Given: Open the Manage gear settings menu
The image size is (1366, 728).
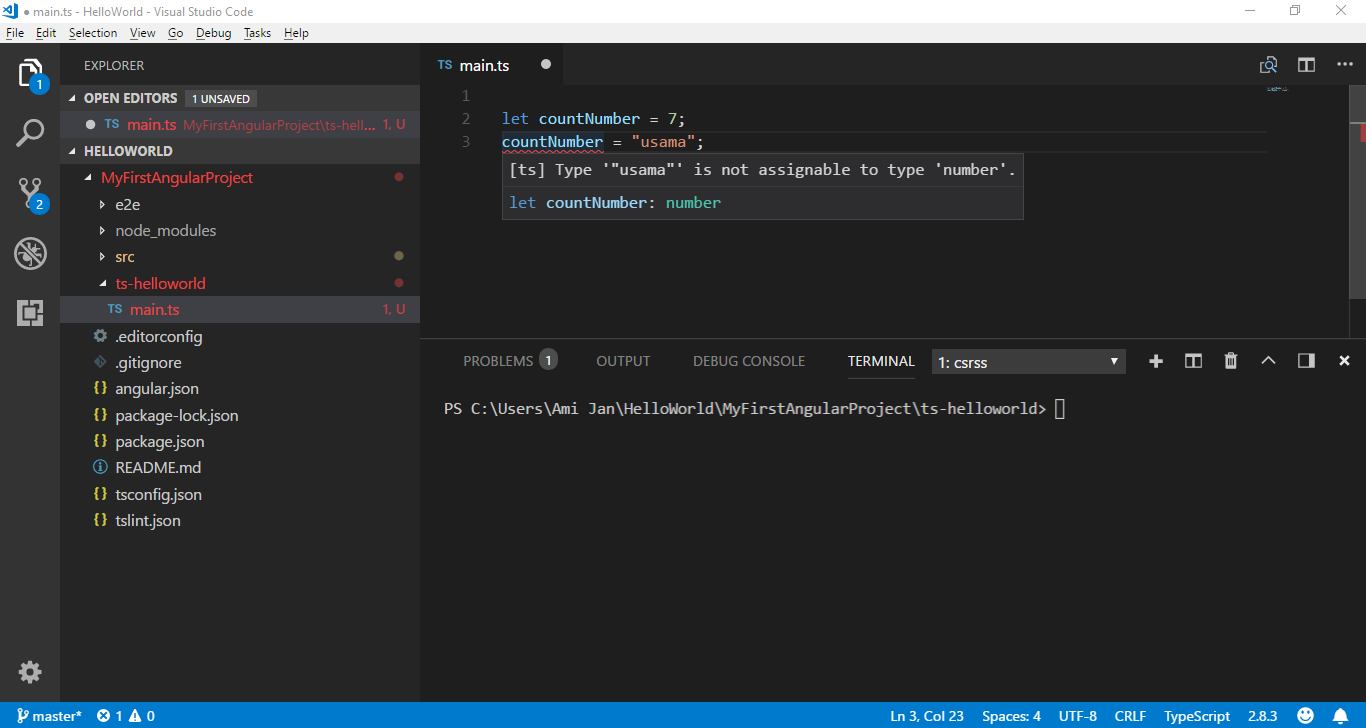Looking at the screenshot, I should pyautogui.click(x=30, y=672).
